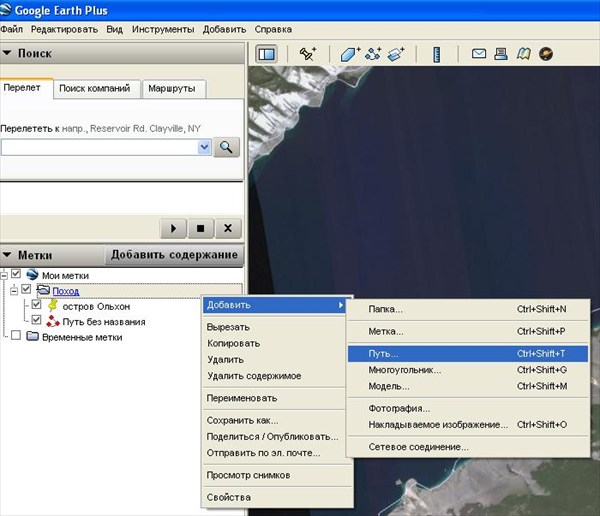Viewport: 600px width, 516px height.
Task: Choose Фотография... from the submenu
Action: 468,409
